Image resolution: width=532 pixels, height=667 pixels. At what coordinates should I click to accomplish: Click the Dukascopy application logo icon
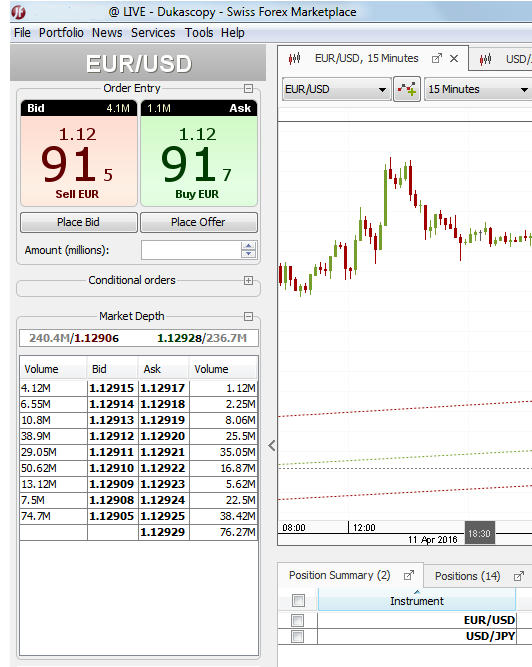pyautogui.click(x=18, y=12)
